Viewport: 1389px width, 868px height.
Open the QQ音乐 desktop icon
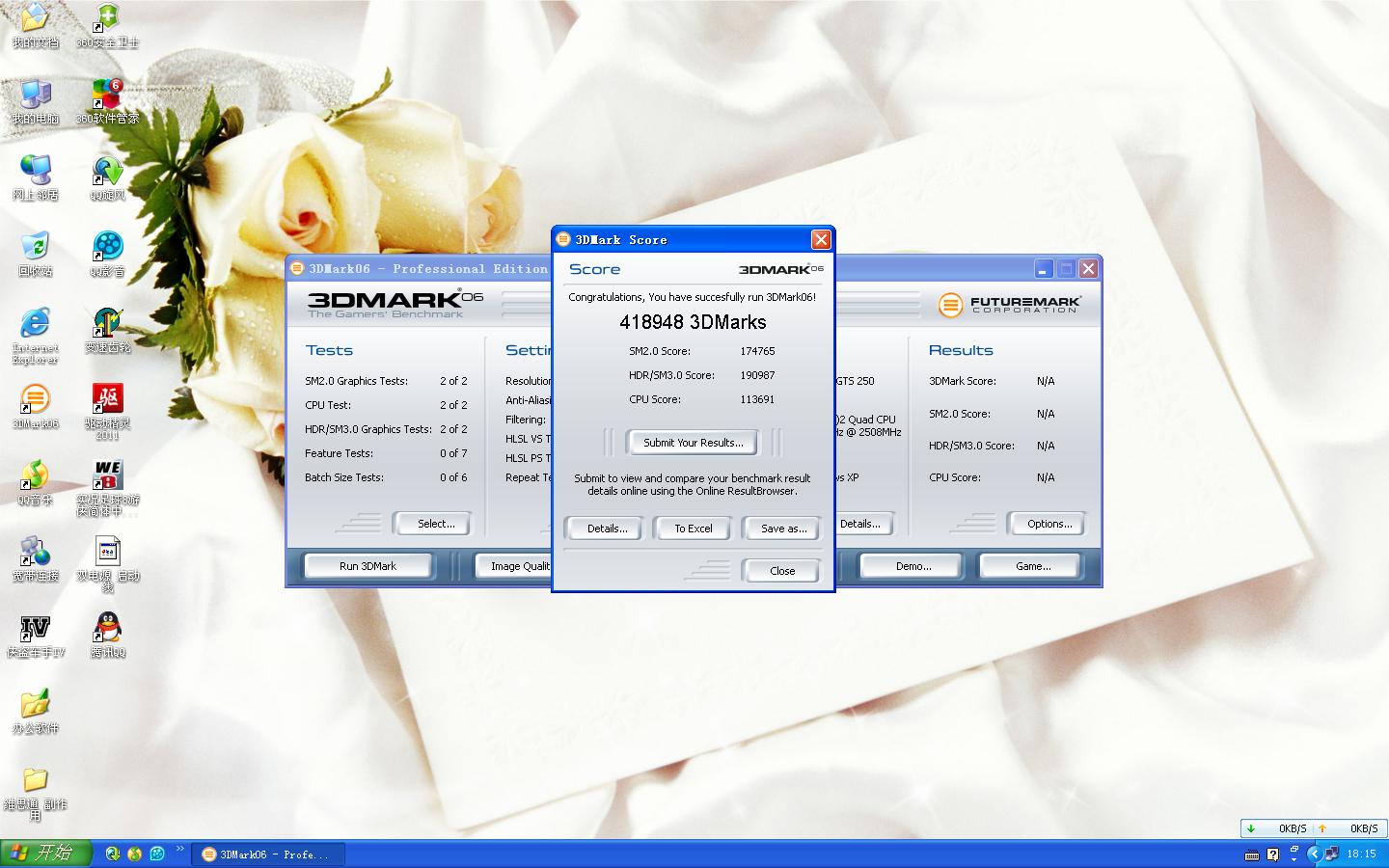(x=35, y=483)
